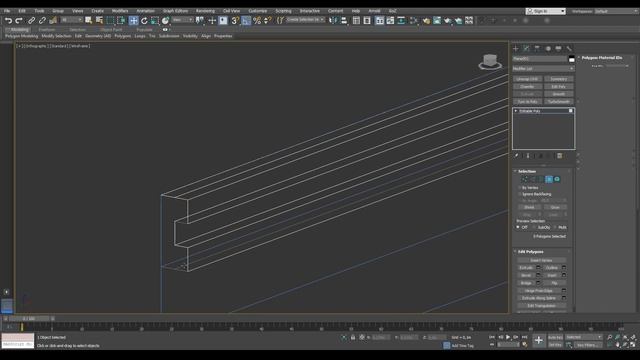Click the Select and Place icon
This screenshot has width=640, height=360.
(165, 20)
